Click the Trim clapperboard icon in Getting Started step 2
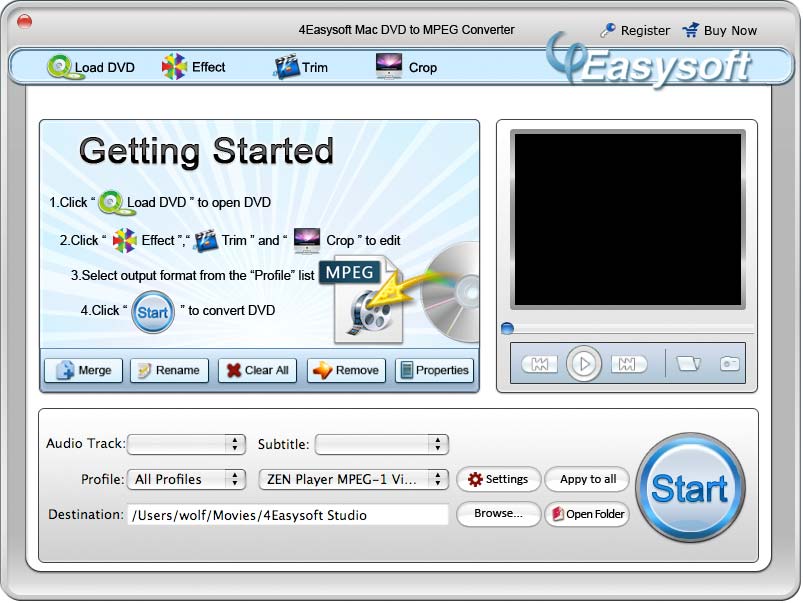The width and height of the screenshot is (803, 603). [206, 240]
